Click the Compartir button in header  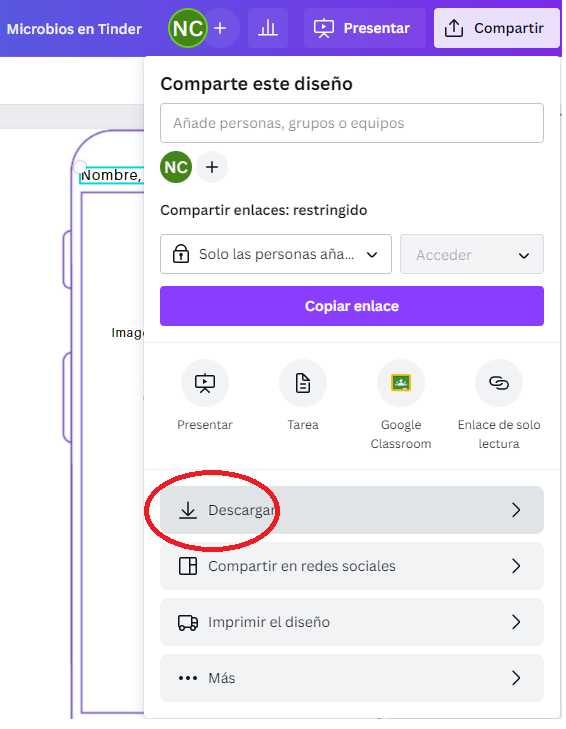[497, 28]
